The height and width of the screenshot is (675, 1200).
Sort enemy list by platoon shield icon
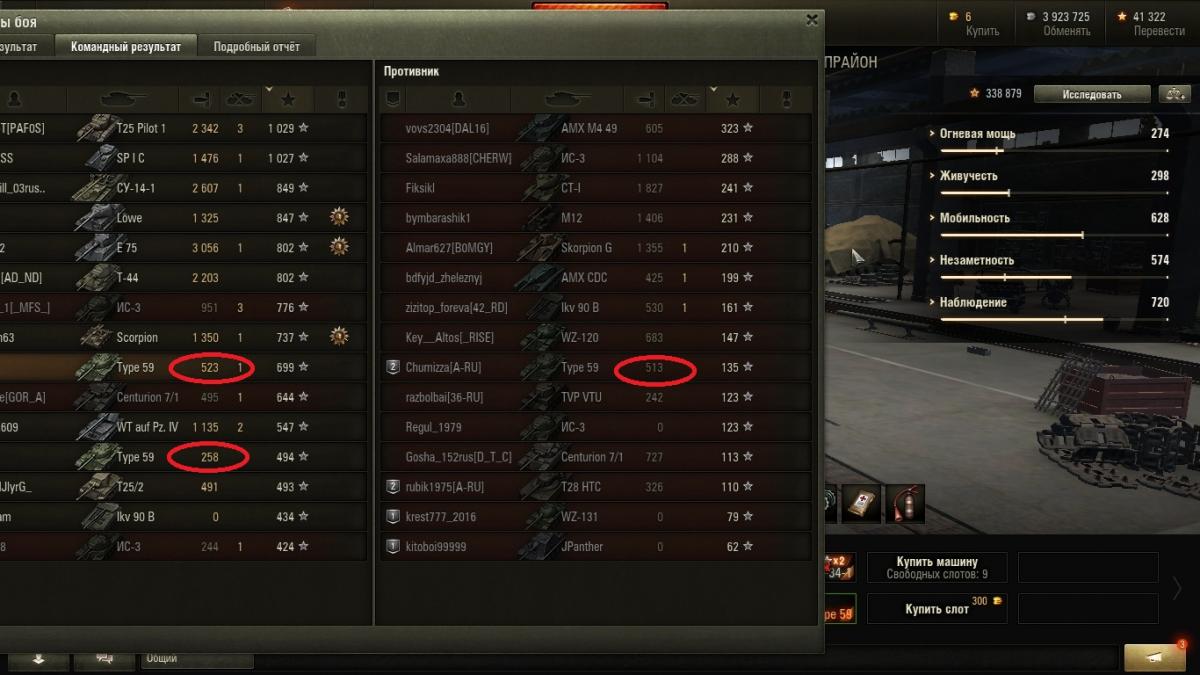click(393, 99)
